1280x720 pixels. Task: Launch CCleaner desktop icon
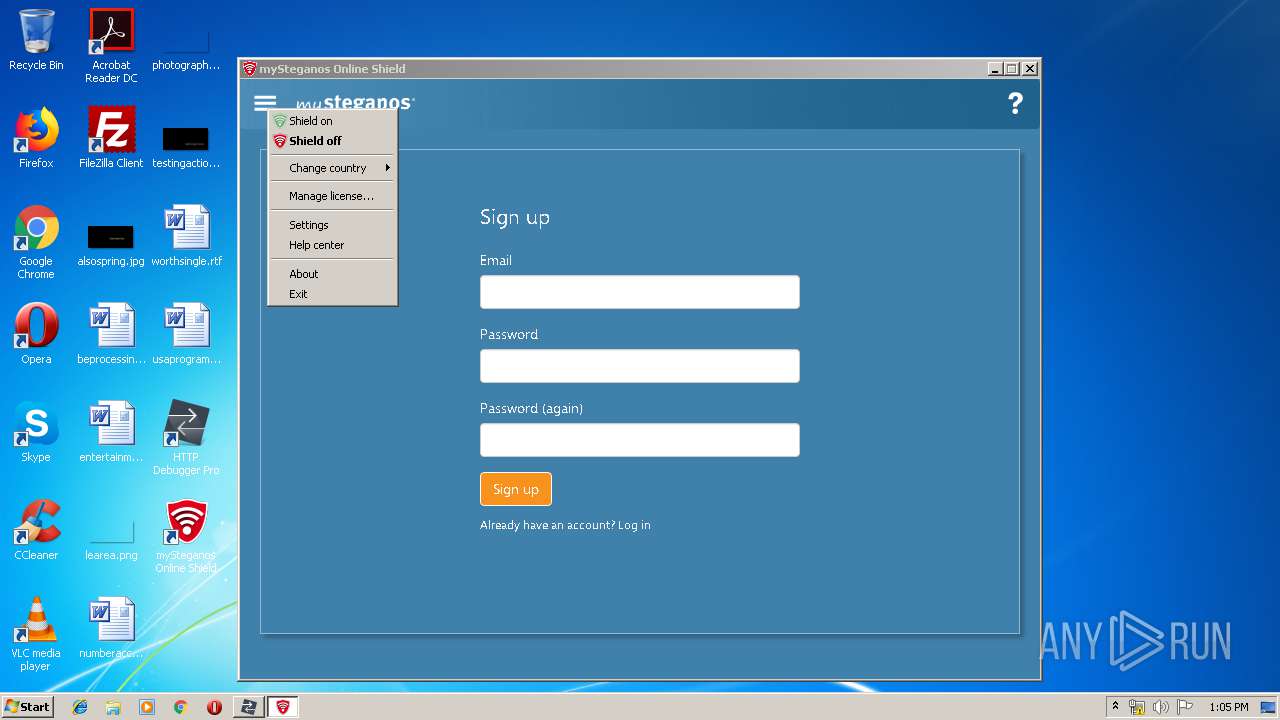coord(36,530)
